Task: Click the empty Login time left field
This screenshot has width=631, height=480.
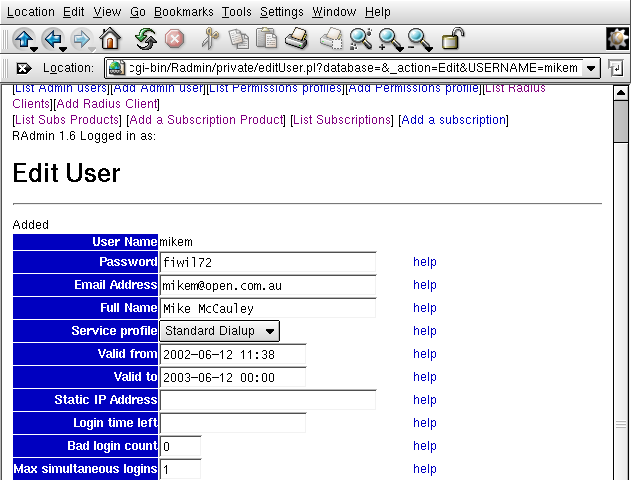Action: point(233,423)
